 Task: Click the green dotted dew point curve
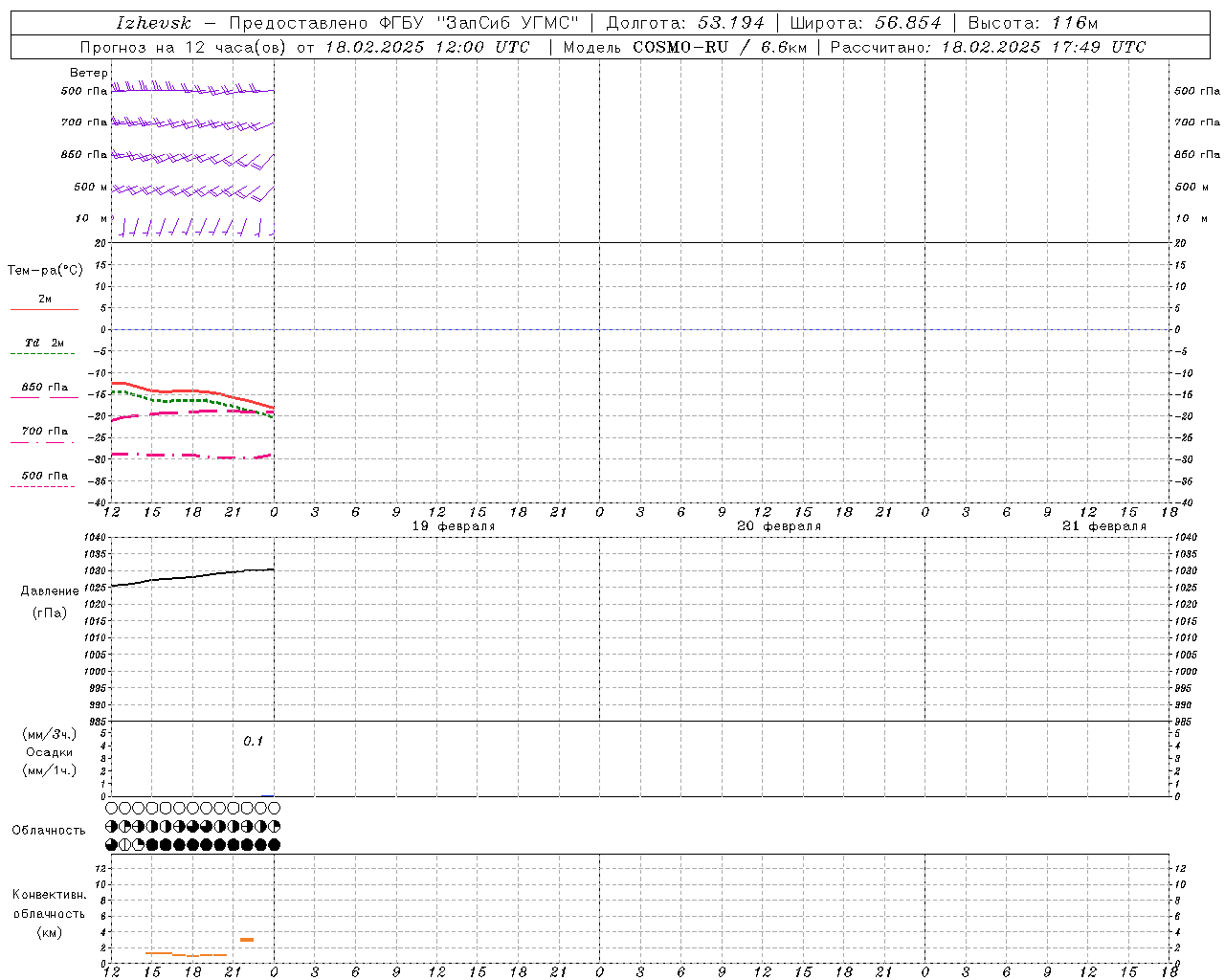click(x=191, y=400)
